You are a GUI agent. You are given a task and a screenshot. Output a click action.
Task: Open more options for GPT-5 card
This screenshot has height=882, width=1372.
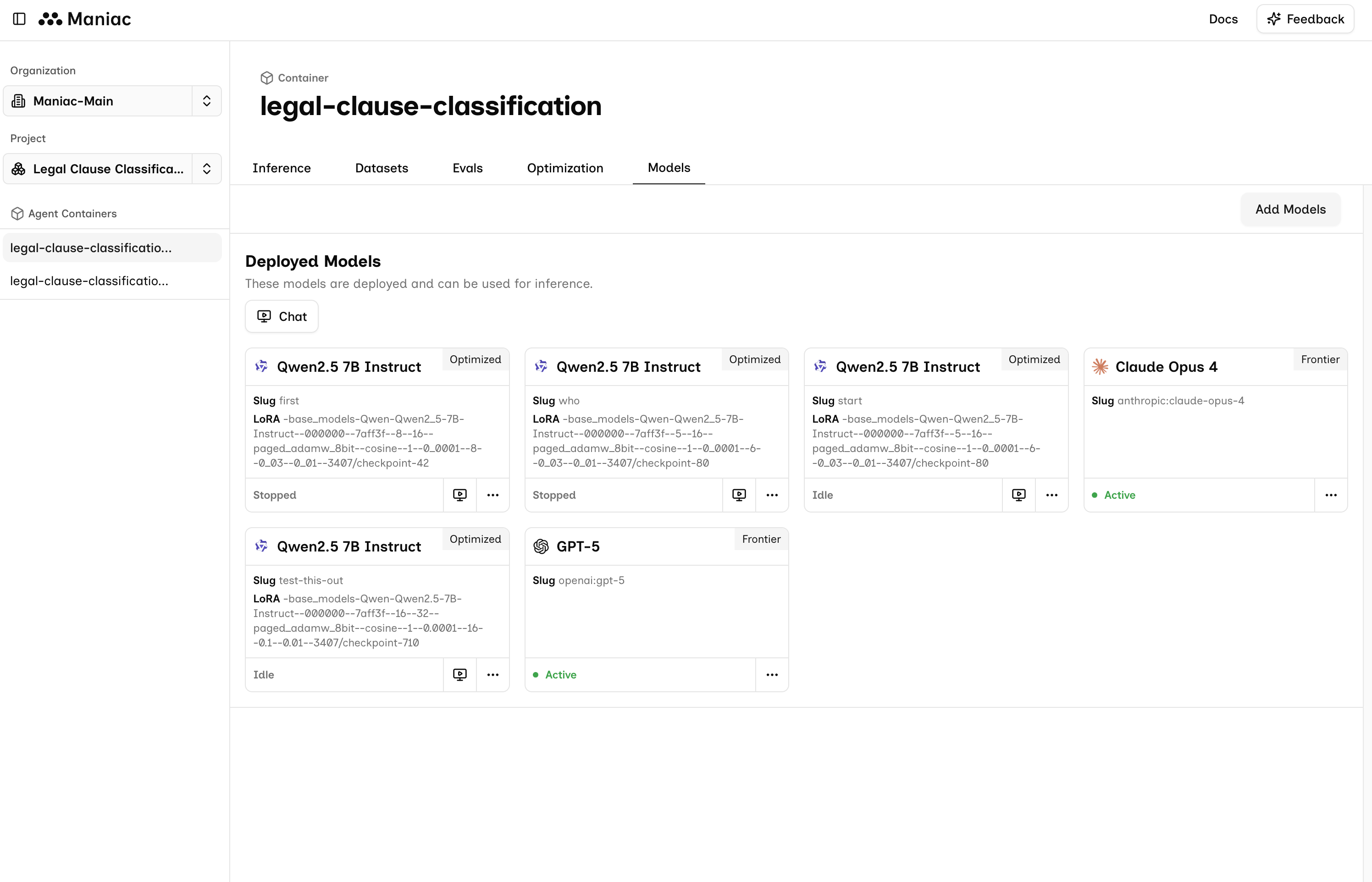772,675
